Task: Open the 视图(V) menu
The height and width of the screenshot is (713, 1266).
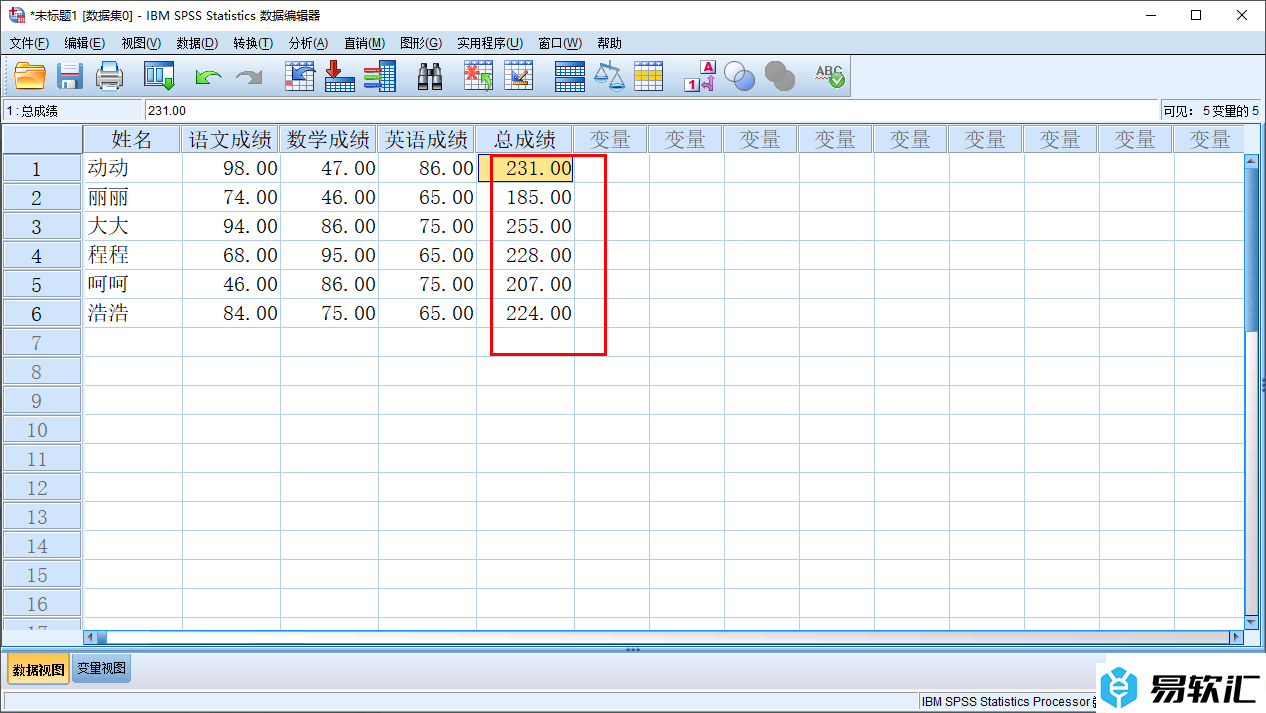Action: click(x=141, y=43)
